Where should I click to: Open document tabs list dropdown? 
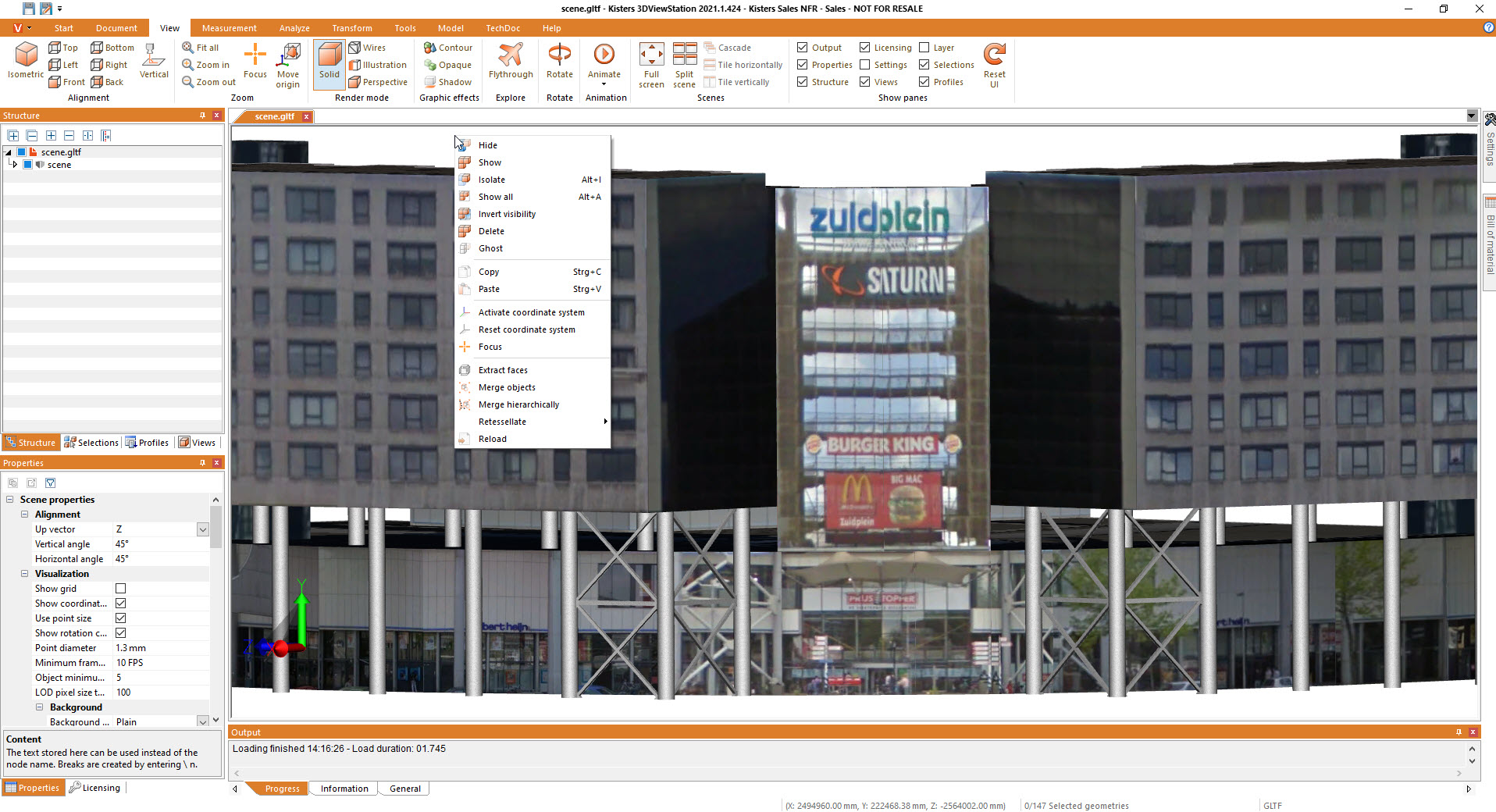click(x=1471, y=116)
